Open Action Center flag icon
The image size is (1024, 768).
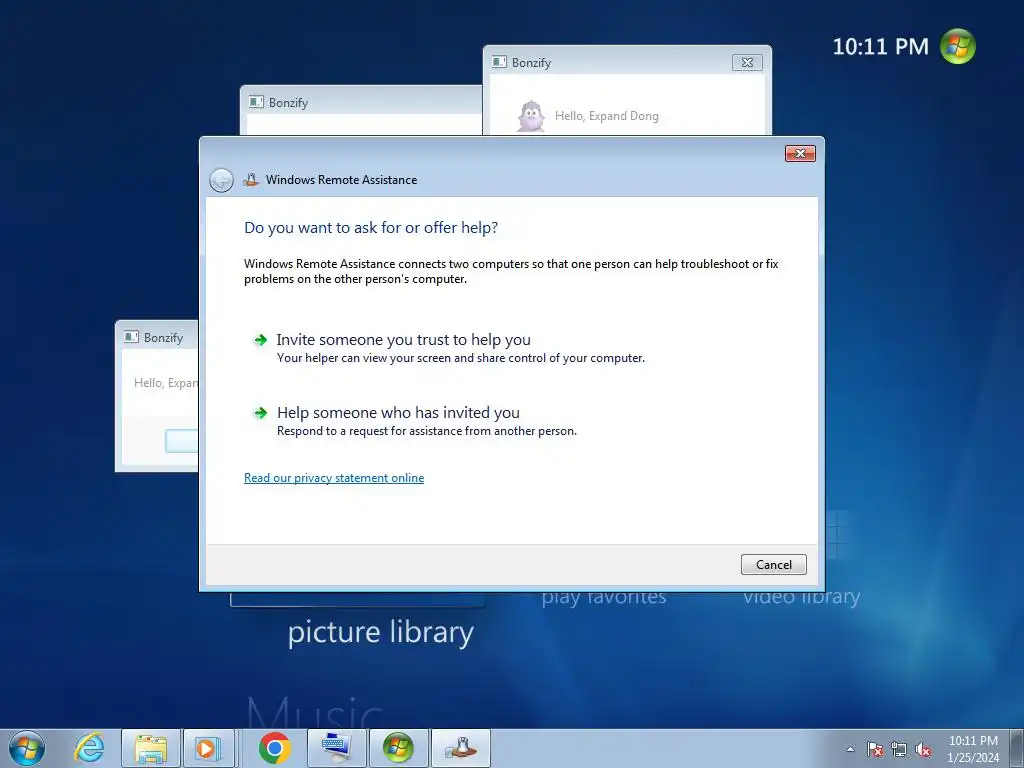pos(875,749)
